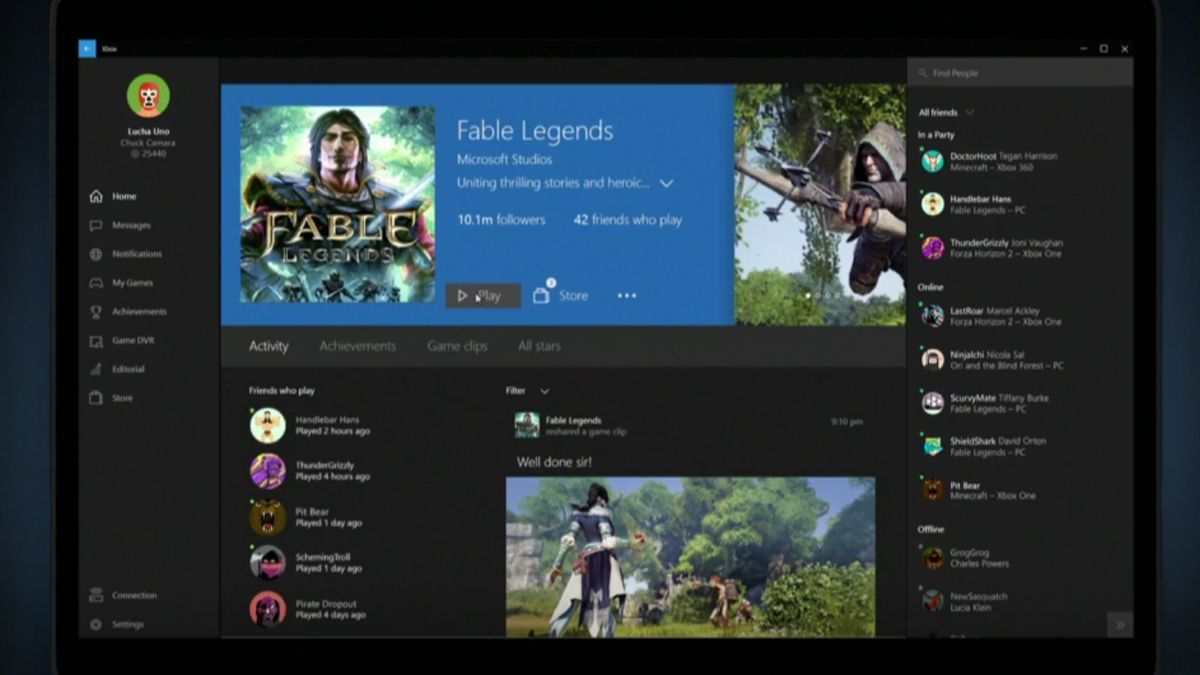Open the Store bag icon in sidebar

click(96, 398)
